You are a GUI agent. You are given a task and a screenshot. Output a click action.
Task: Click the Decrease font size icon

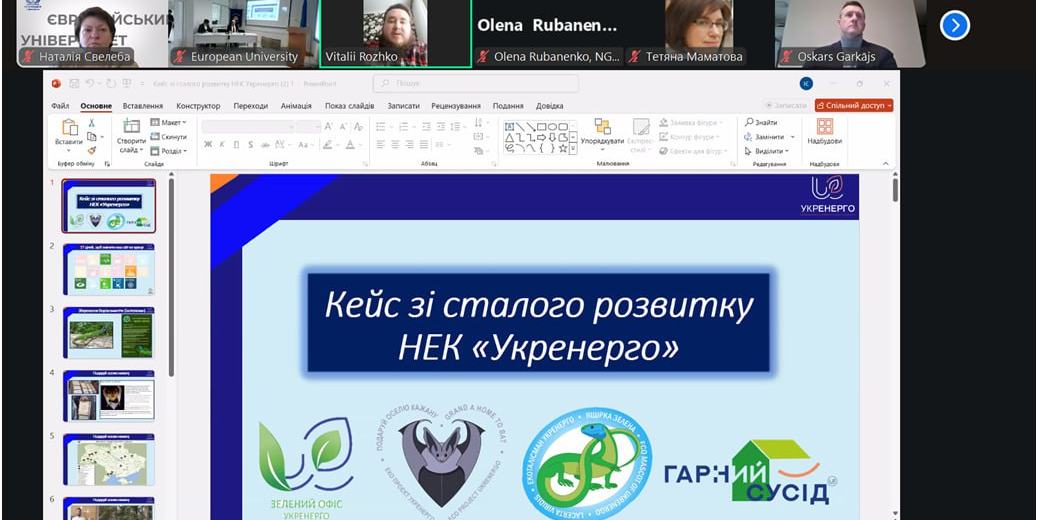[x=344, y=126]
